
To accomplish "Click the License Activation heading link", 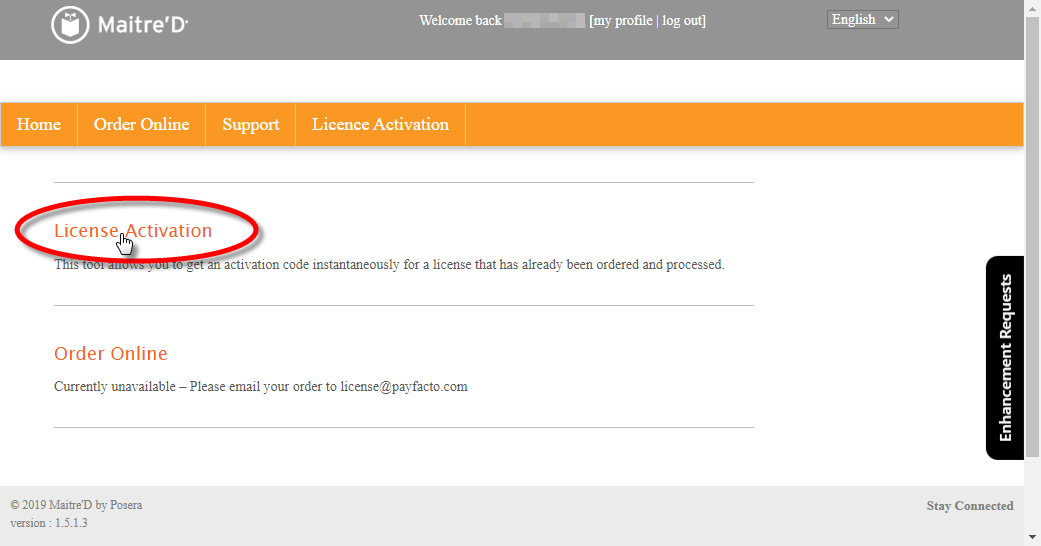I will coord(133,230).
